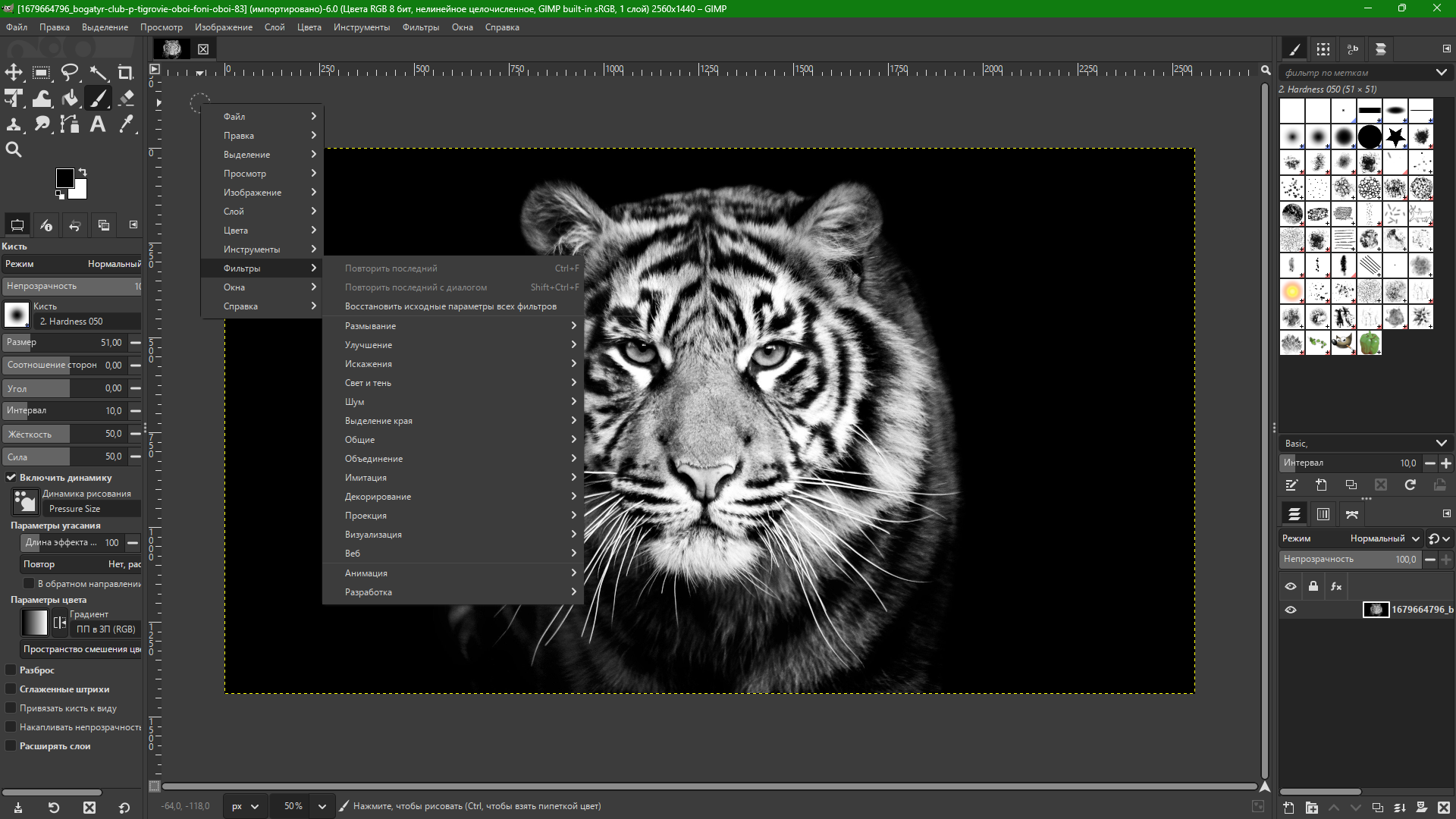Viewport: 1456px width, 819px height.
Task: Save tool preset icon at bottom left
Action: 18,808
